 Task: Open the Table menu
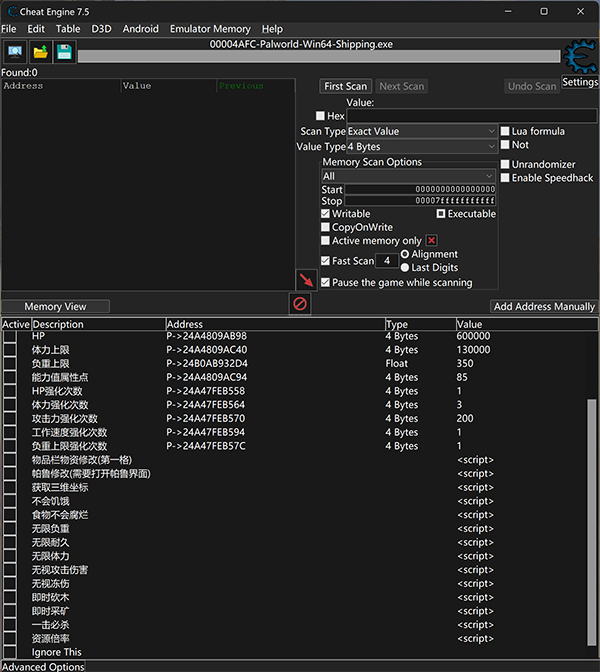point(68,29)
